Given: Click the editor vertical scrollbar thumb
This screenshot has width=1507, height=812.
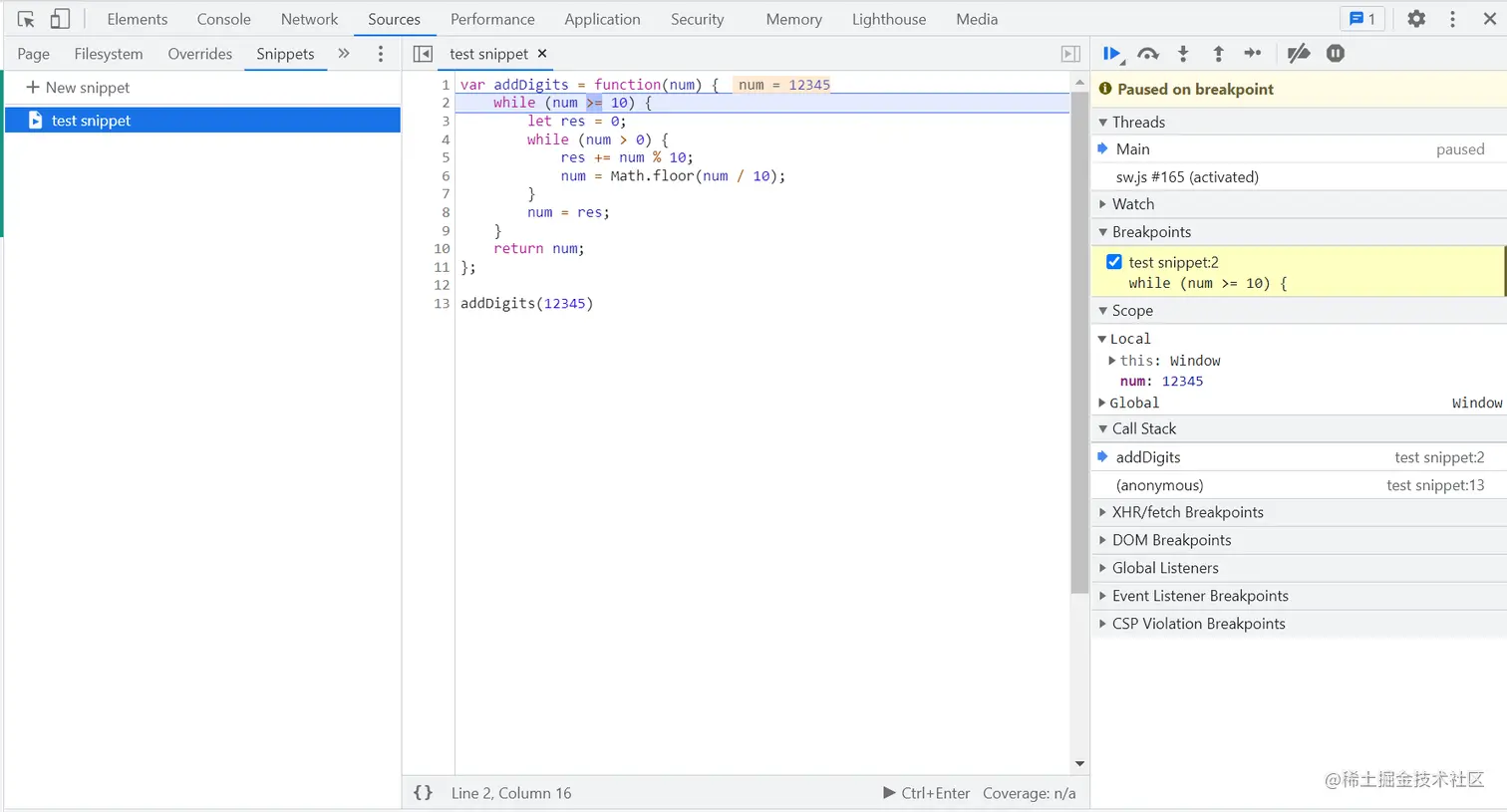Looking at the screenshot, I should (1079, 343).
